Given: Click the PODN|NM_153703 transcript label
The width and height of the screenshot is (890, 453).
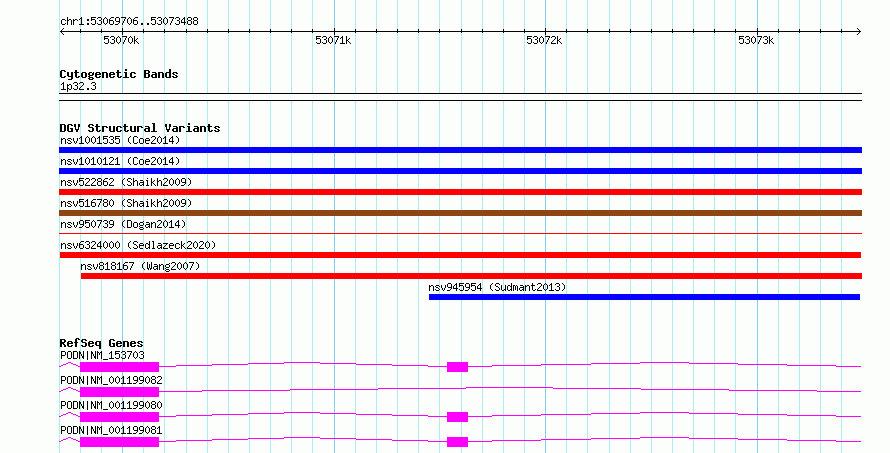Looking at the screenshot, I should 102,355.
